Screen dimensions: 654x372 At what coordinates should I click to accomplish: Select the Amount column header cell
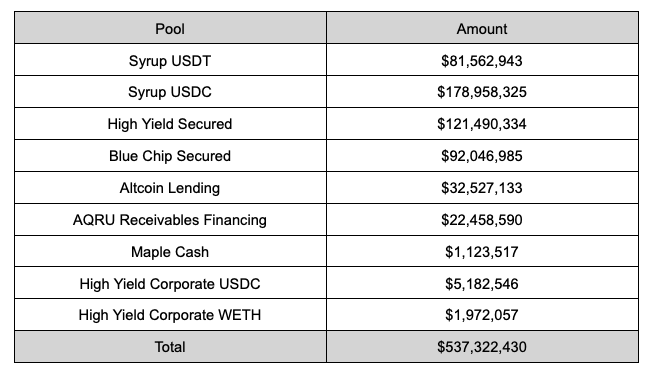[x=482, y=28]
